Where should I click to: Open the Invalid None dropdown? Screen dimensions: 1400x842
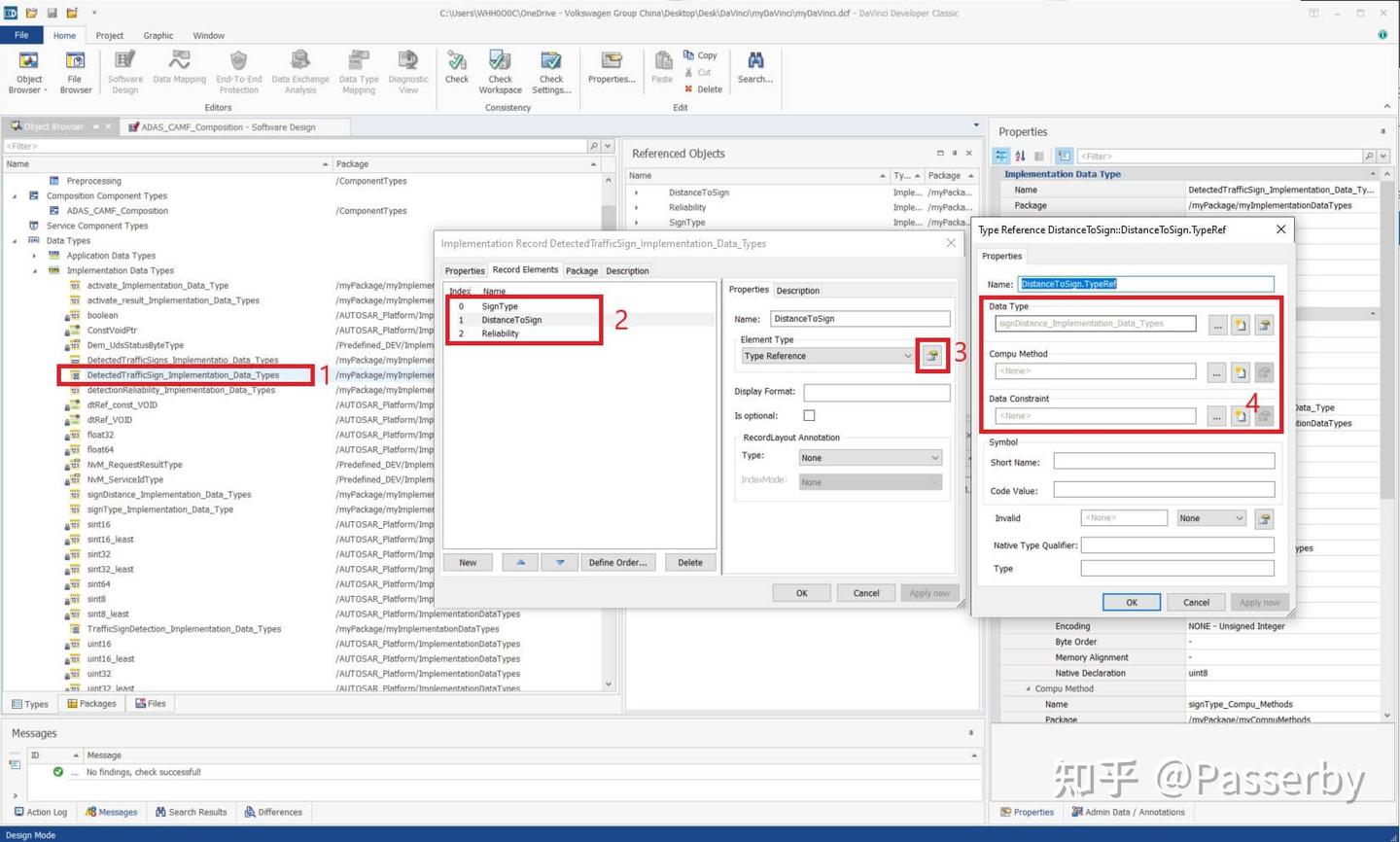point(1210,518)
